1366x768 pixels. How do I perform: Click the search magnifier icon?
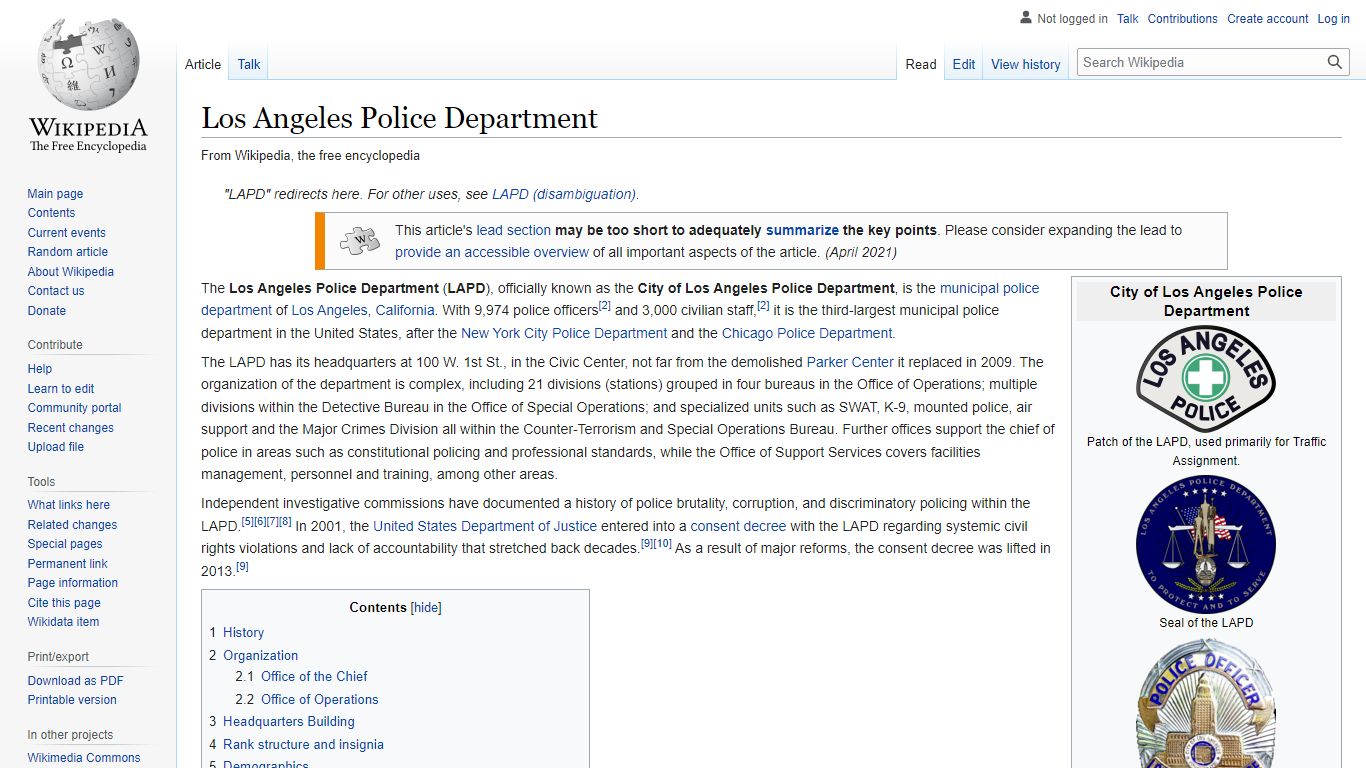(x=1335, y=62)
